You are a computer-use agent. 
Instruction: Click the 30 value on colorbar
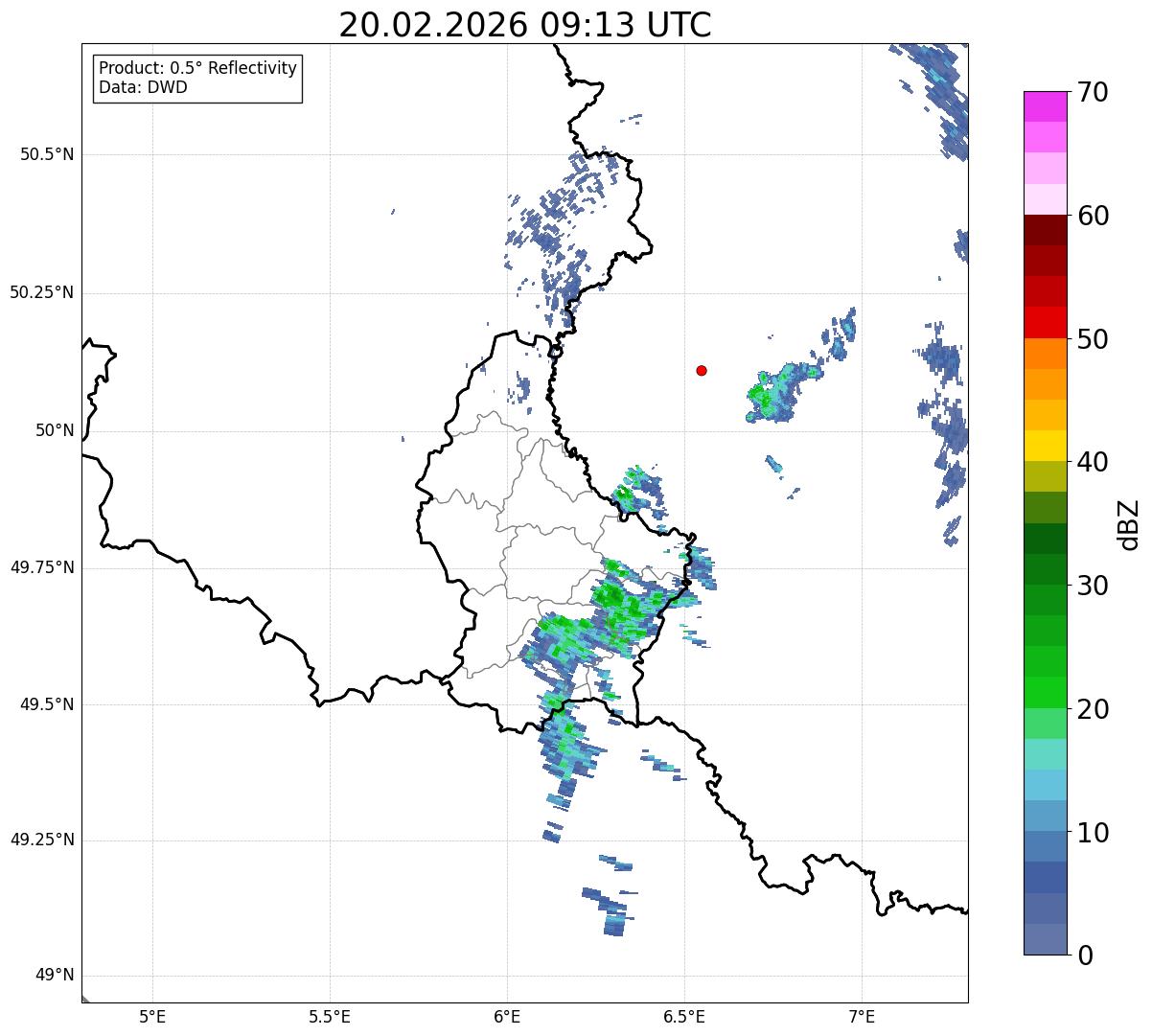click(1093, 586)
